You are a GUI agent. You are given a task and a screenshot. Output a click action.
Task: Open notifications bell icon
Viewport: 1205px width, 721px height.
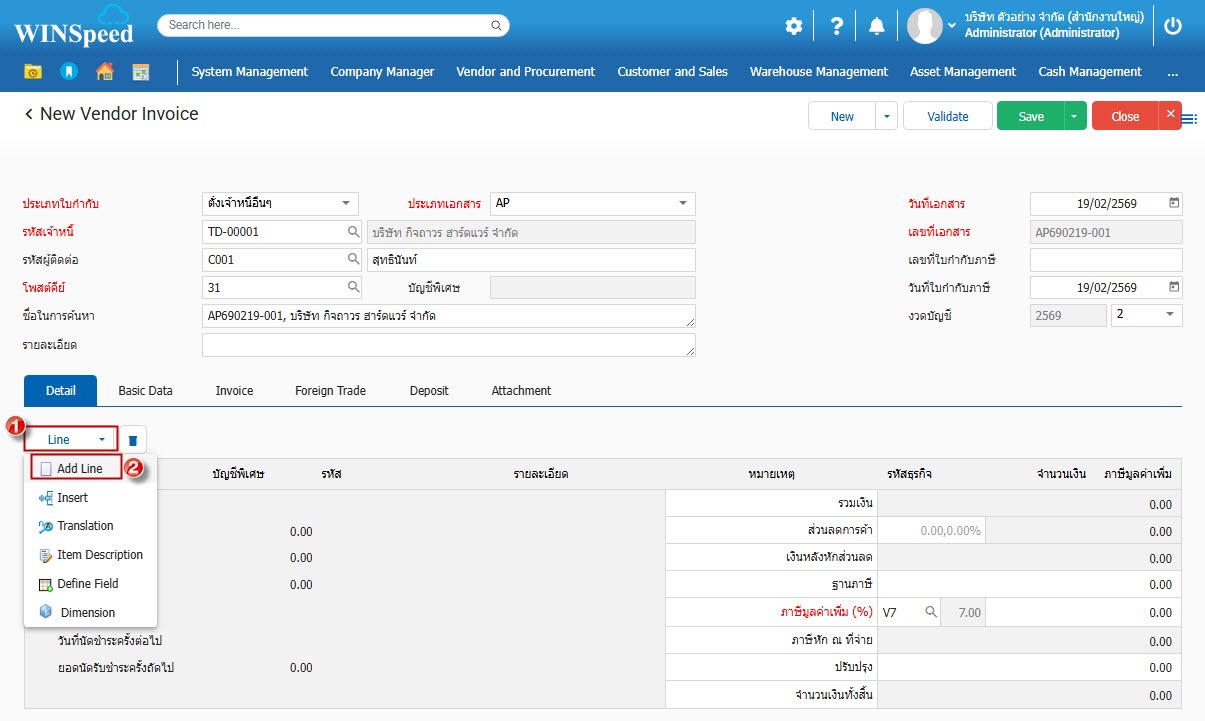(x=876, y=27)
